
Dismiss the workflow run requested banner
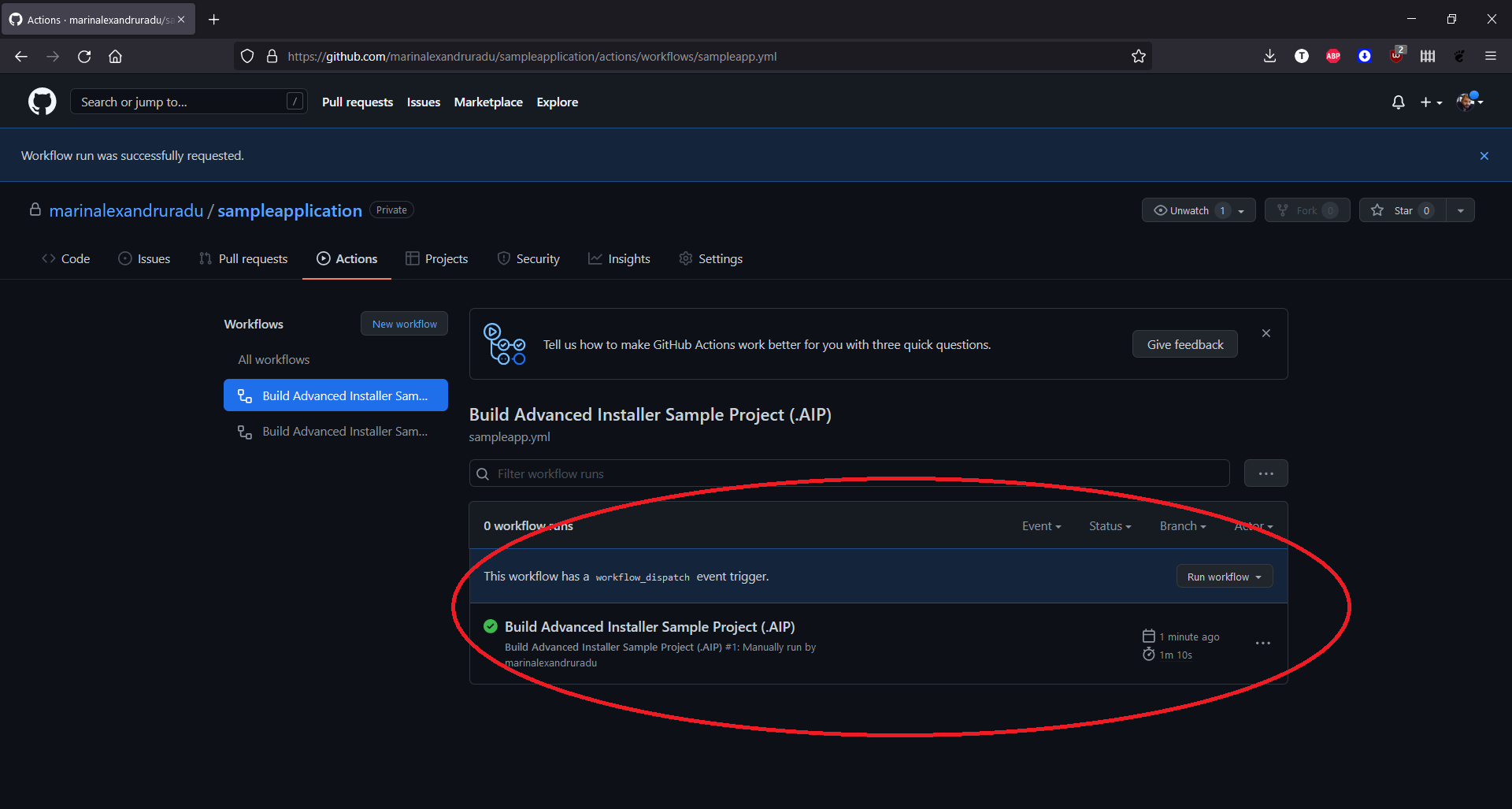coord(1484,156)
